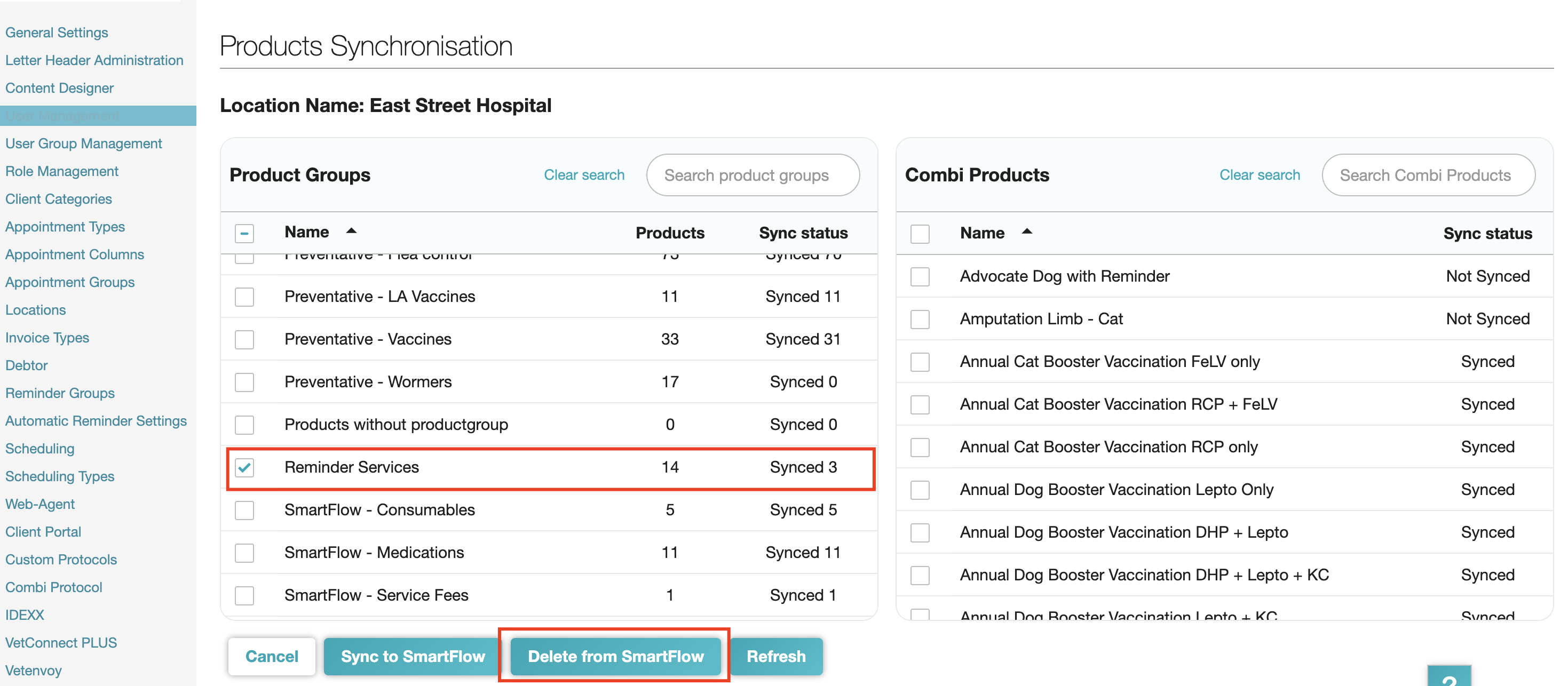Open the VetConnect PLUS settings
Screen dimensions: 1568x686
coord(61,642)
